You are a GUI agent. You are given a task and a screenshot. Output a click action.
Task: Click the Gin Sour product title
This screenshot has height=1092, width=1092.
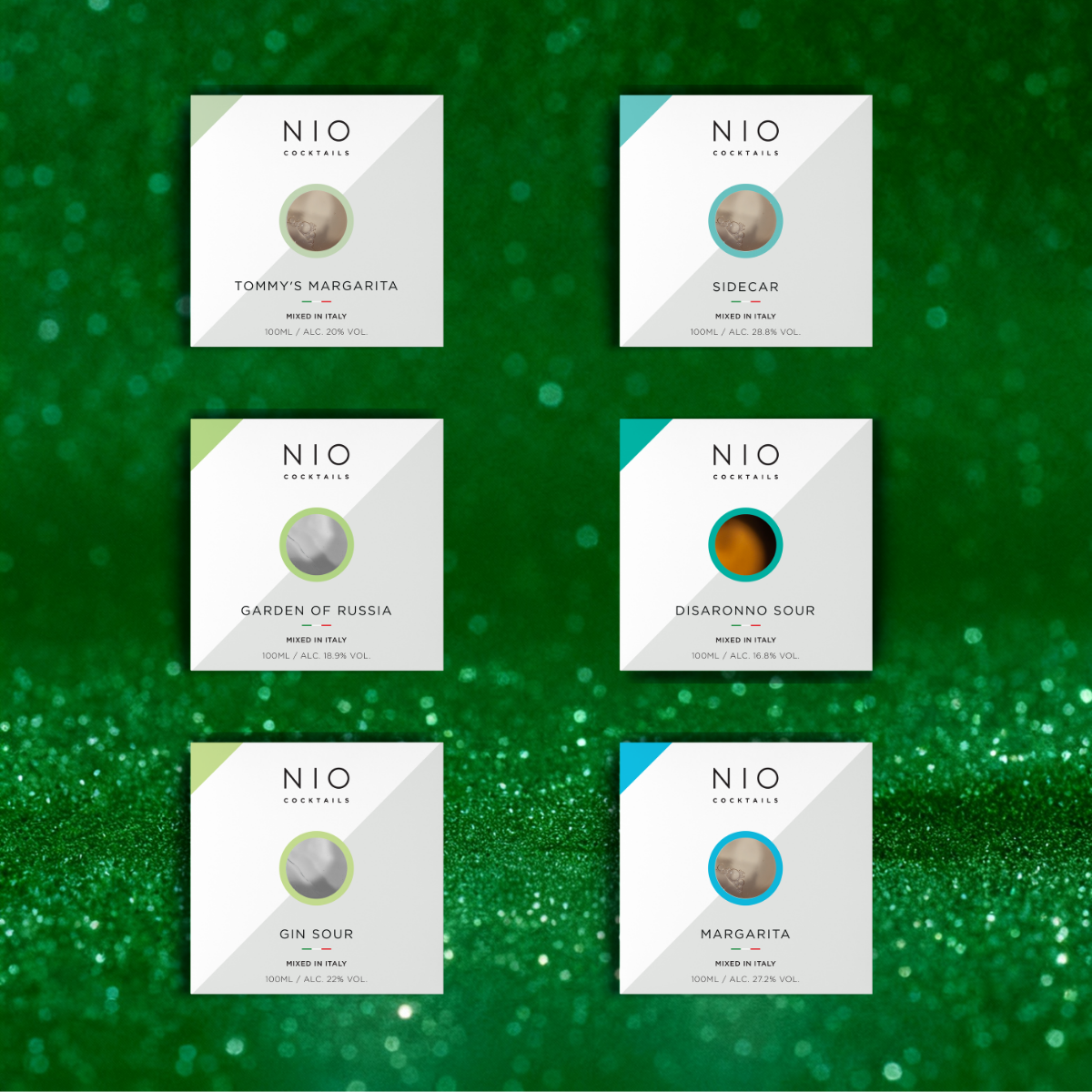point(316,934)
